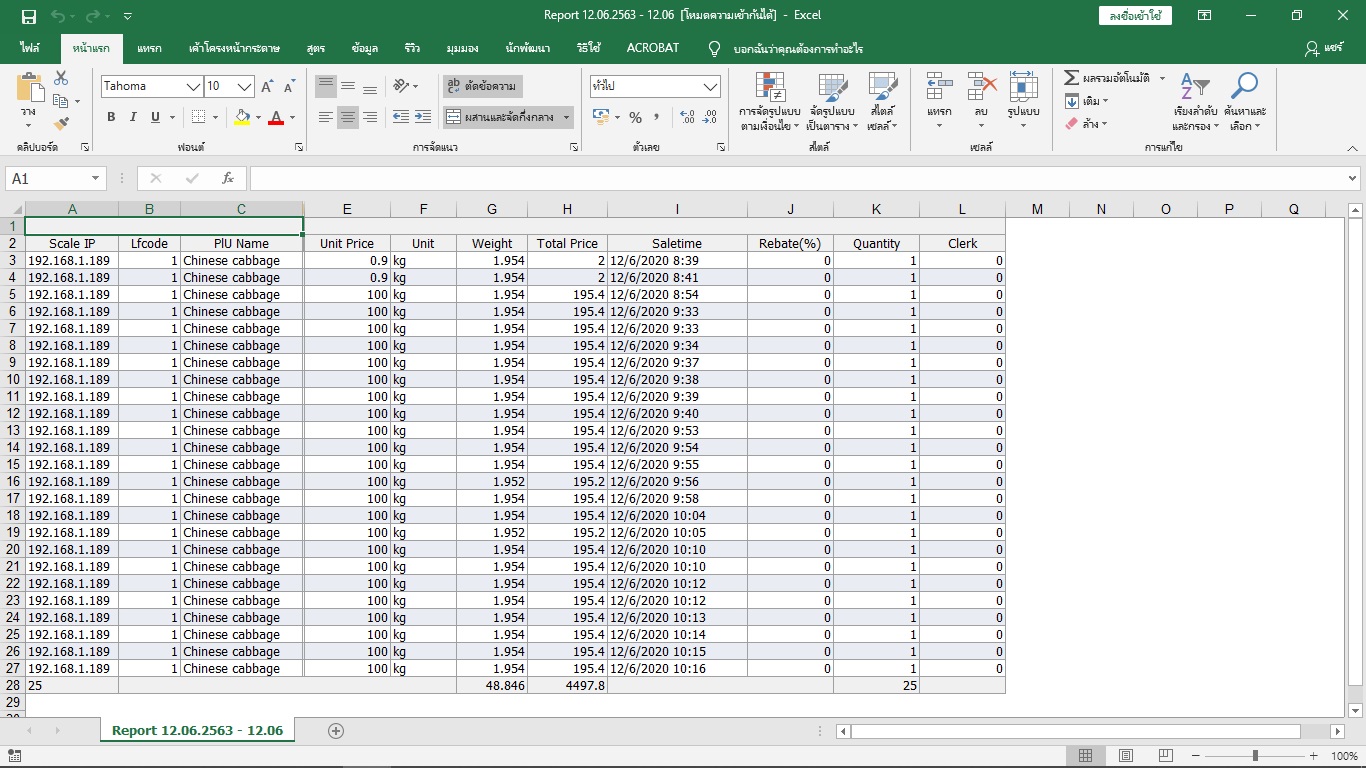Apply percent style icon

coord(635,117)
